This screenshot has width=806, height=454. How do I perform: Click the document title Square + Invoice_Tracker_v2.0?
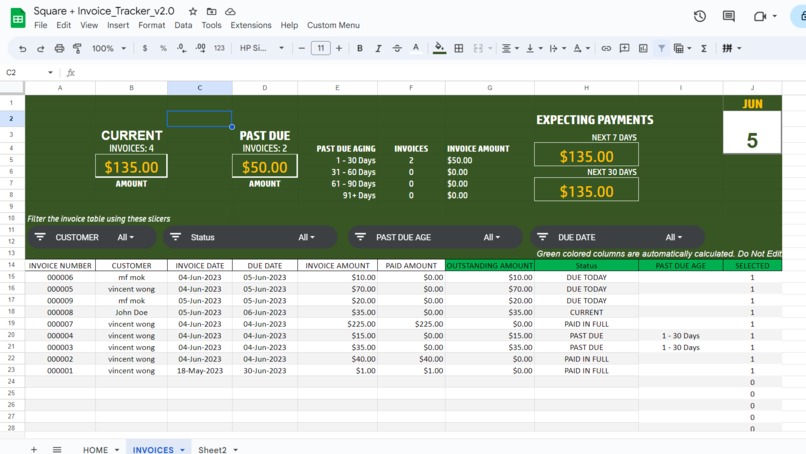(104, 11)
